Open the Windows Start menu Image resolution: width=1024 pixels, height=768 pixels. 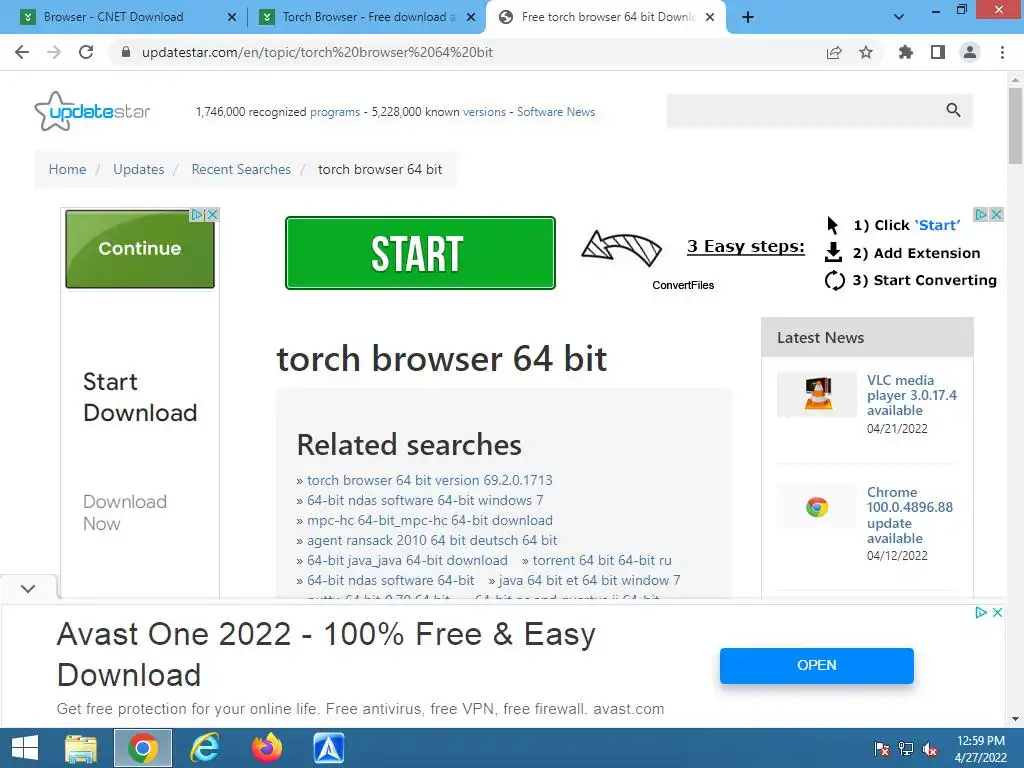click(x=25, y=748)
